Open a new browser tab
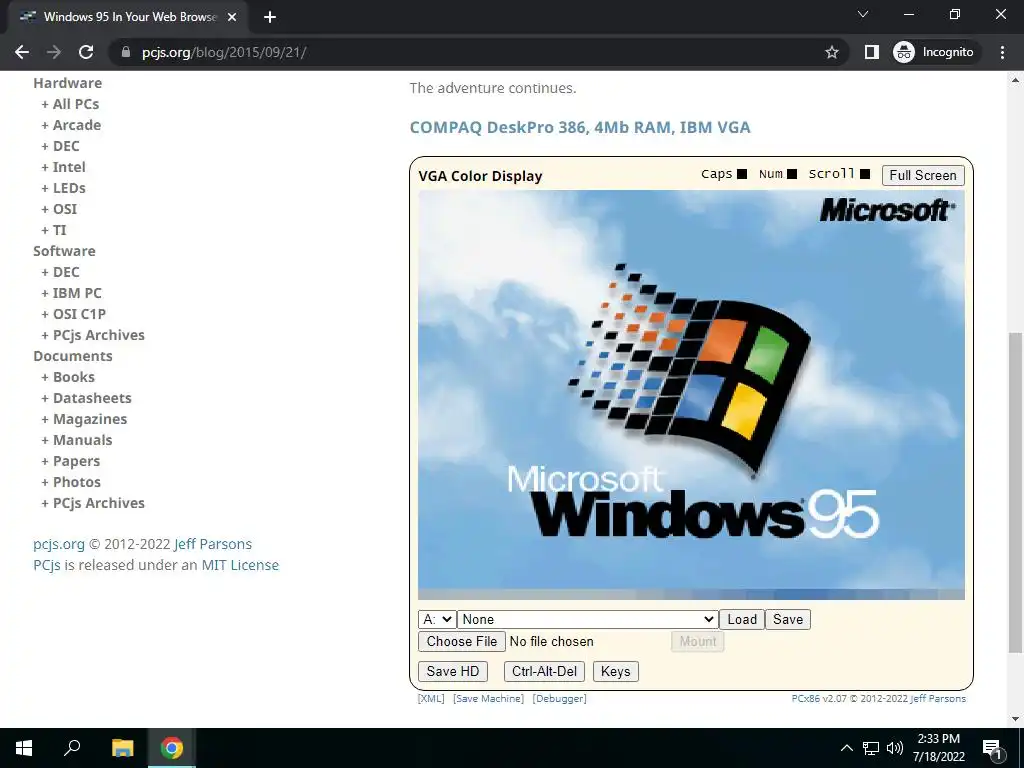The width and height of the screenshot is (1024, 768). point(270,17)
